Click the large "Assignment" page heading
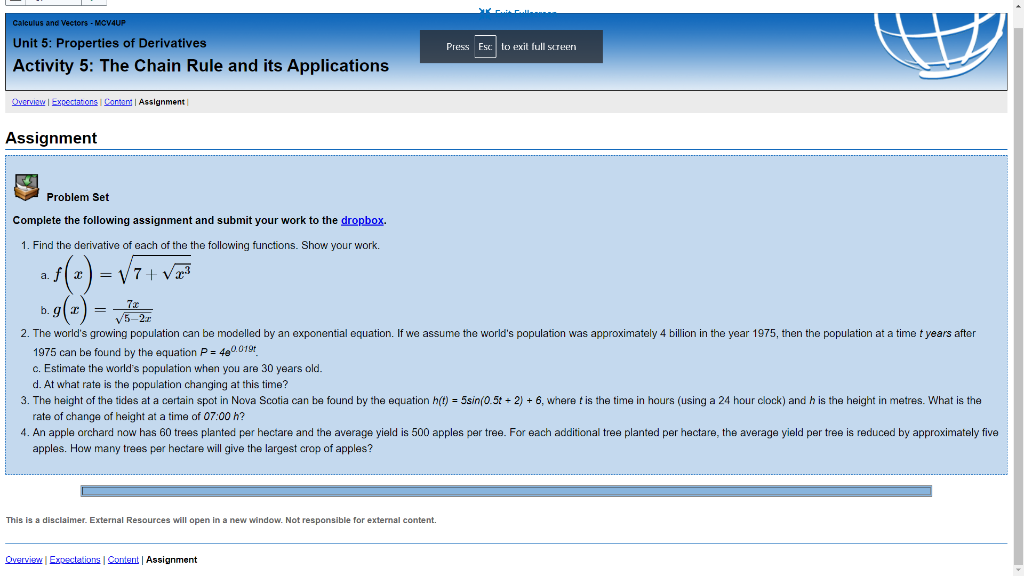Viewport: 1024px width, 576px height. tap(51, 138)
